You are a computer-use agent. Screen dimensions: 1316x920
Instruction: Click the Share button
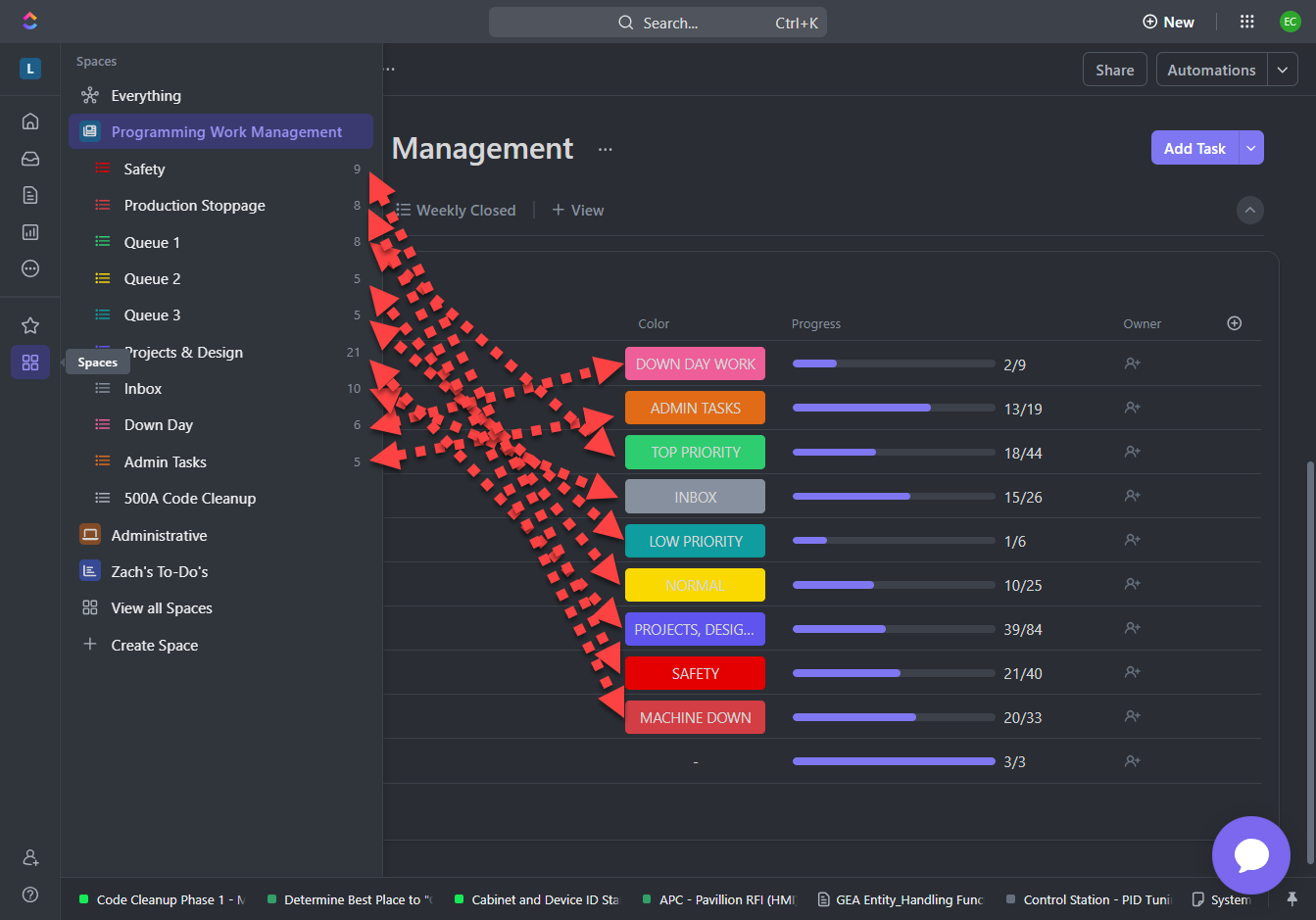click(1115, 70)
